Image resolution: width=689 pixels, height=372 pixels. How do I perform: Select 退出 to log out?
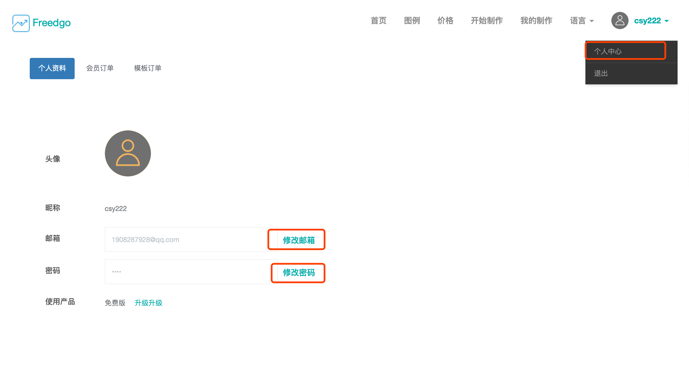click(631, 73)
